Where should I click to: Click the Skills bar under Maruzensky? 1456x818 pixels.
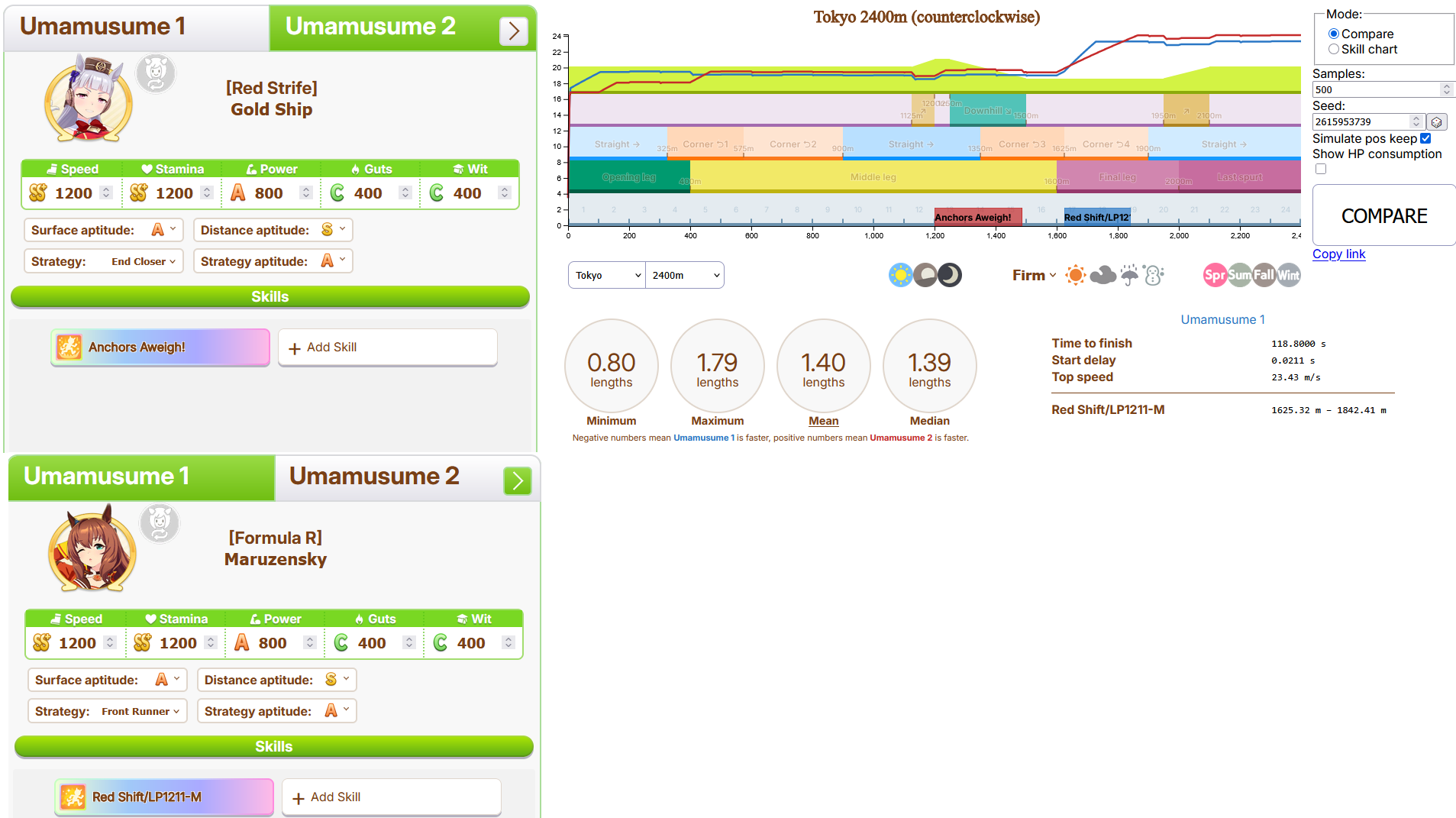[274, 746]
